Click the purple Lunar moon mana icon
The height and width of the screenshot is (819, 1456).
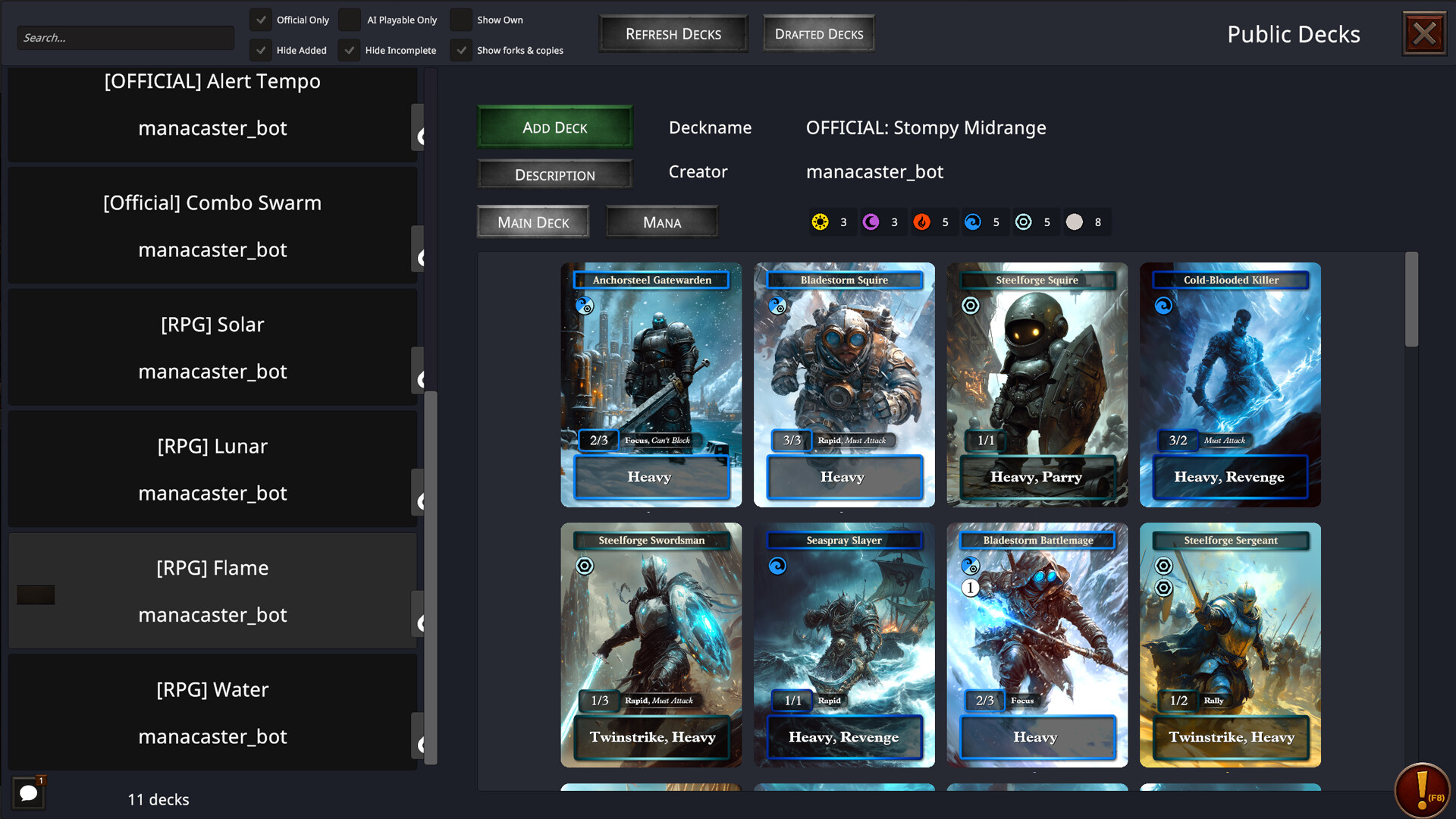871,222
